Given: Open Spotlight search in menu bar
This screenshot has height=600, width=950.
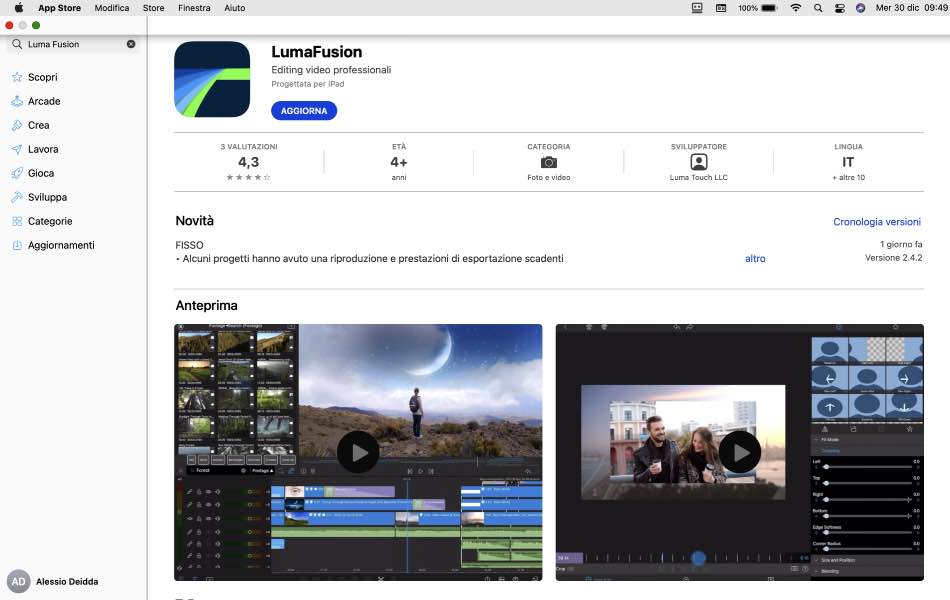Looking at the screenshot, I should point(818,8).
